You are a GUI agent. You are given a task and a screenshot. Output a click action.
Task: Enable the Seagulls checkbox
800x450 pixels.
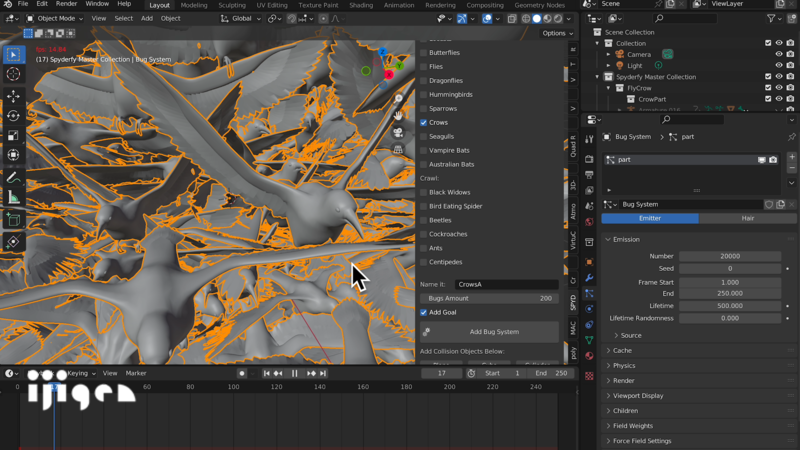pos(423,136)
